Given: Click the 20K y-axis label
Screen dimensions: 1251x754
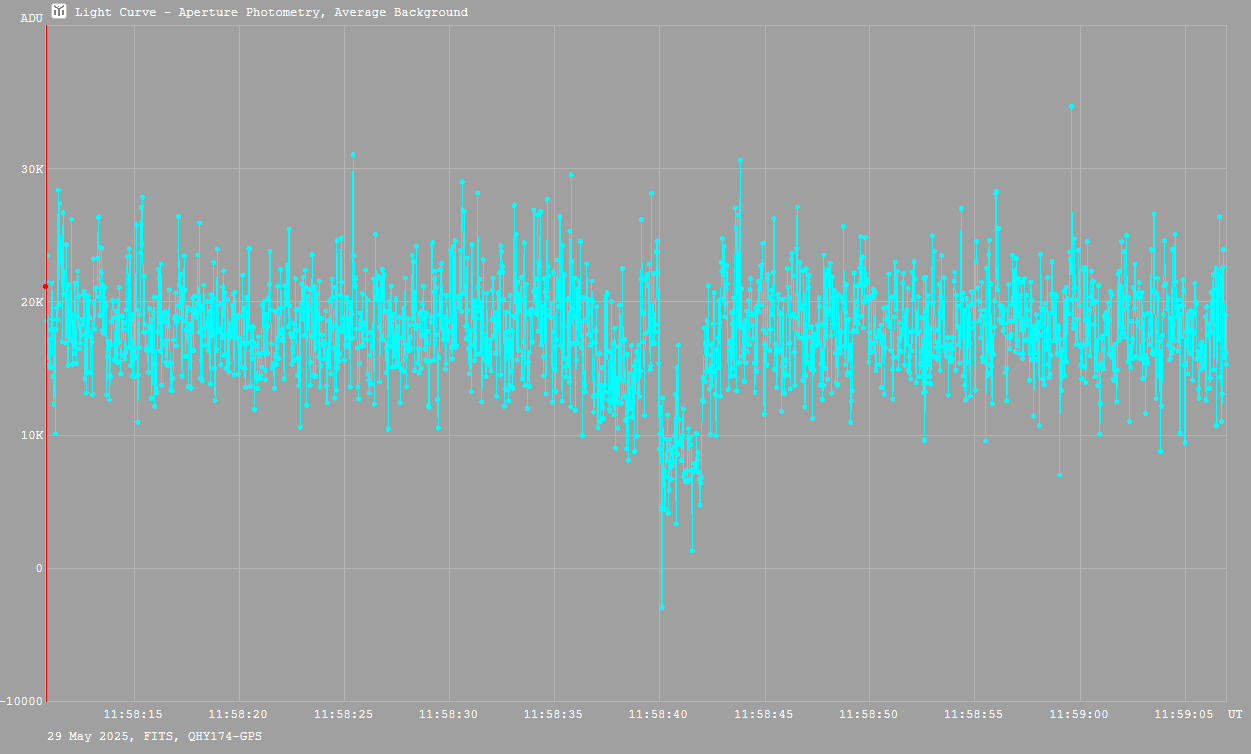Looking at the screenshot, I should [x=33, y=302].
